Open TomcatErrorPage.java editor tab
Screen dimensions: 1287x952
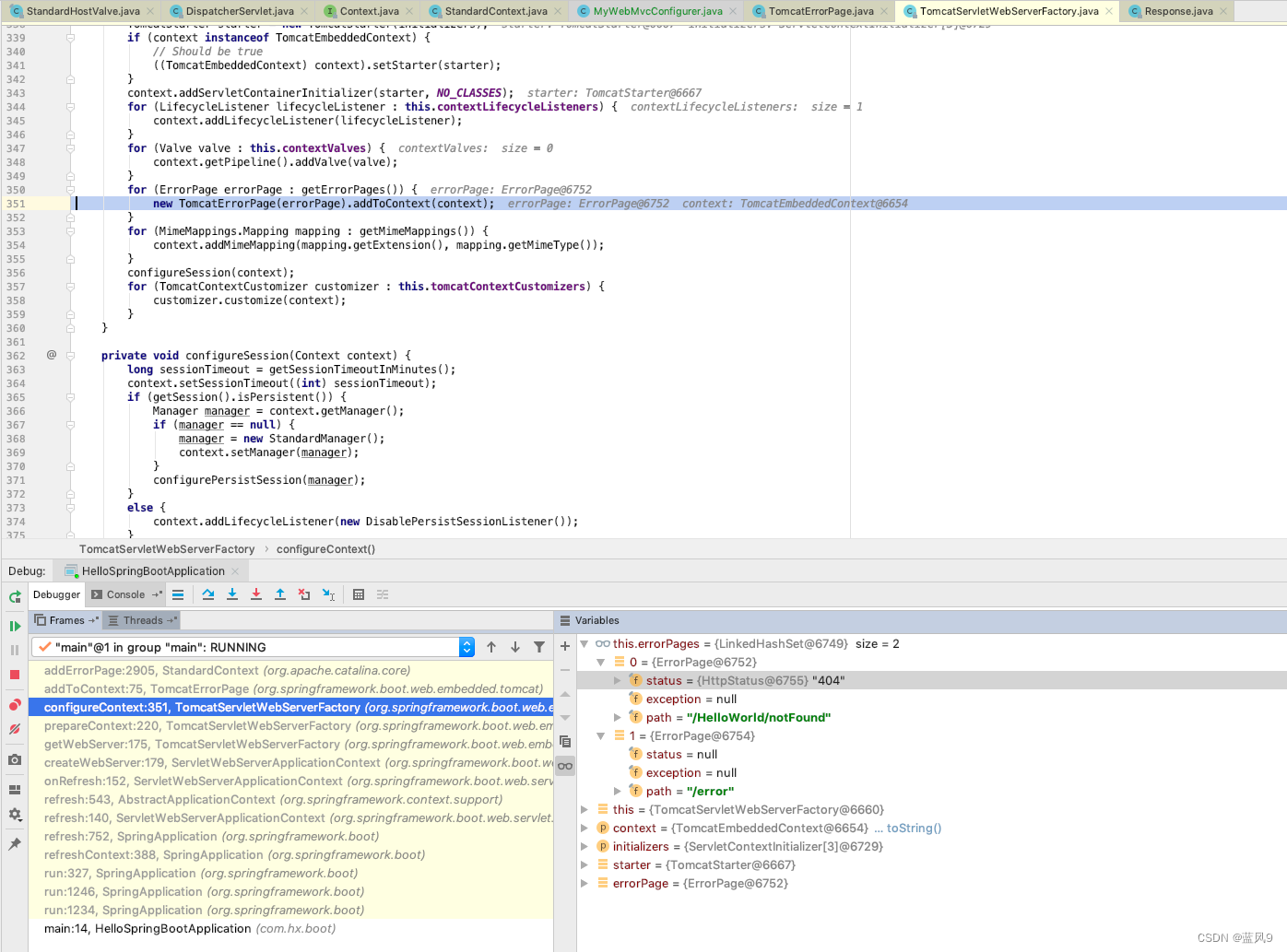821,11
